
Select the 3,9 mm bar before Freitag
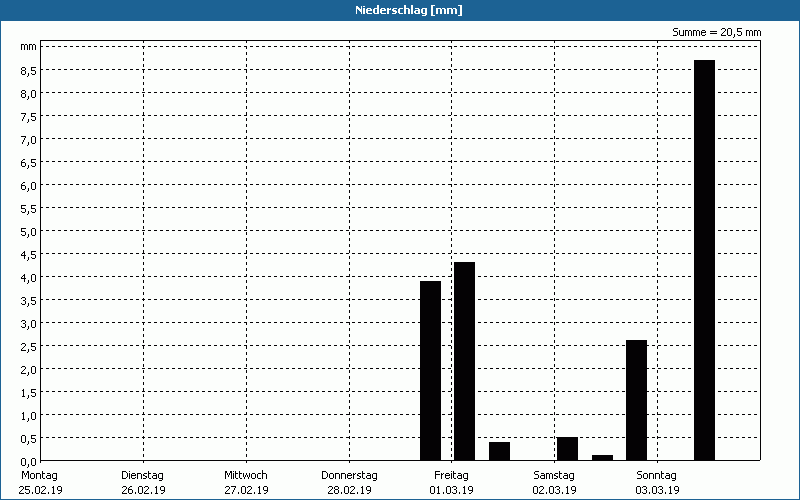tap(430, 371)
